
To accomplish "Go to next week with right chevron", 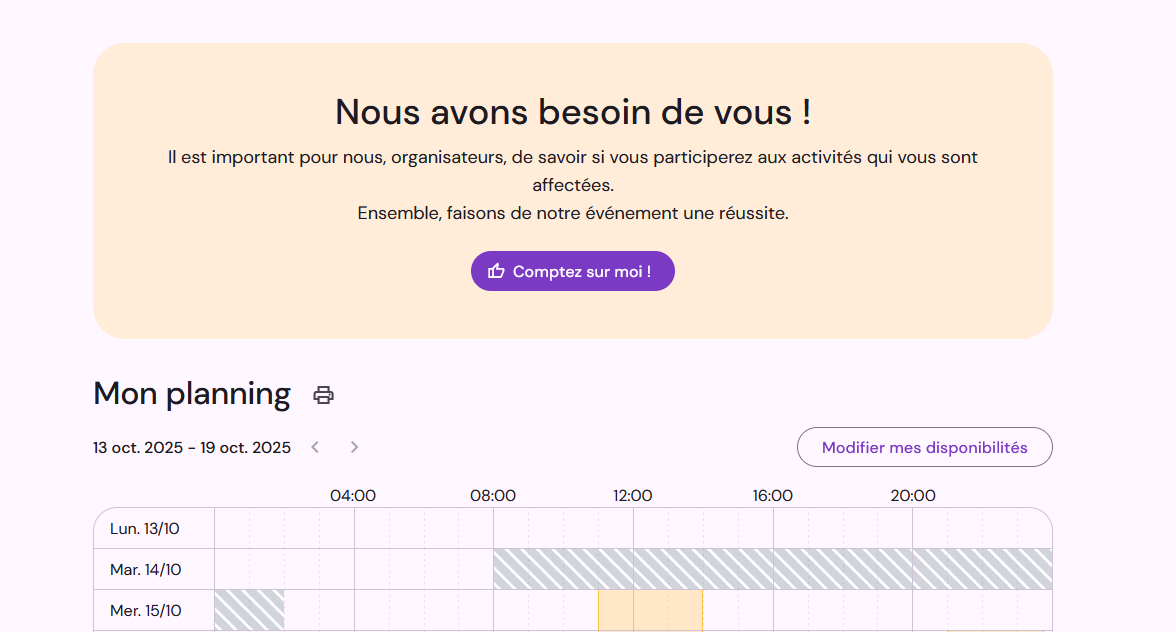I will pyautogui.click(x=354, y=447).
